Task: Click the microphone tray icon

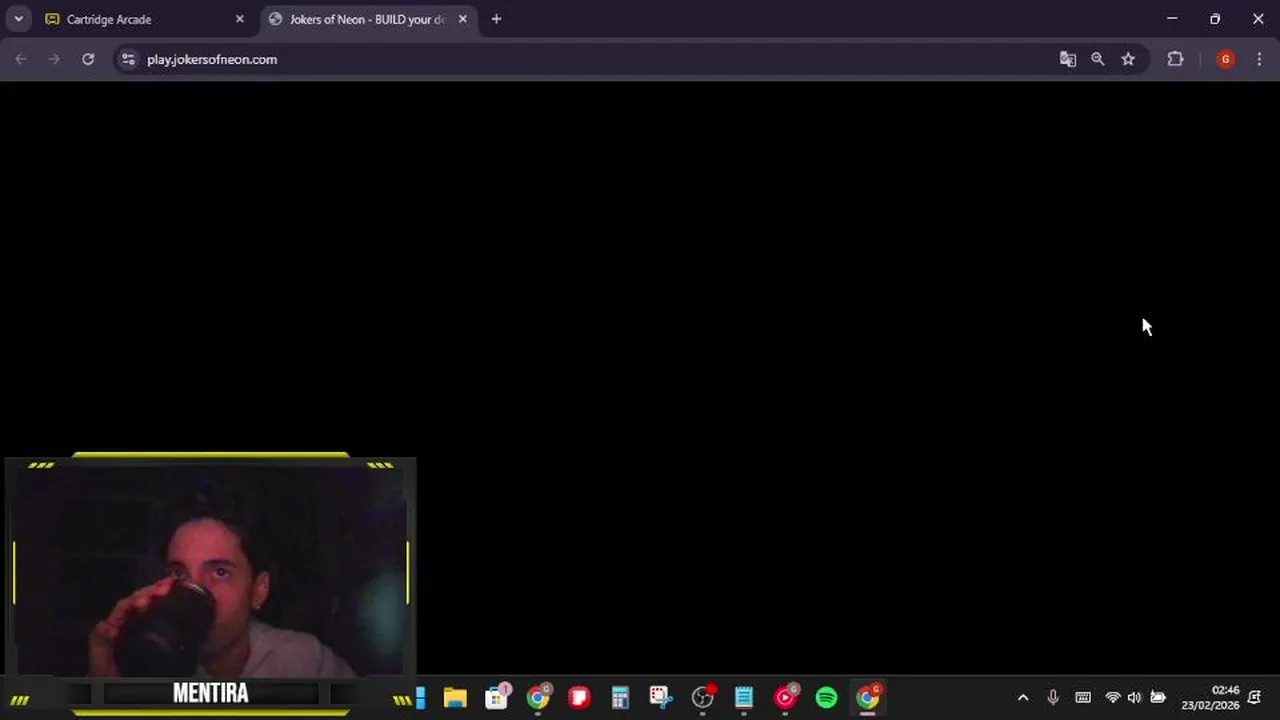Action: point(1053,697)
